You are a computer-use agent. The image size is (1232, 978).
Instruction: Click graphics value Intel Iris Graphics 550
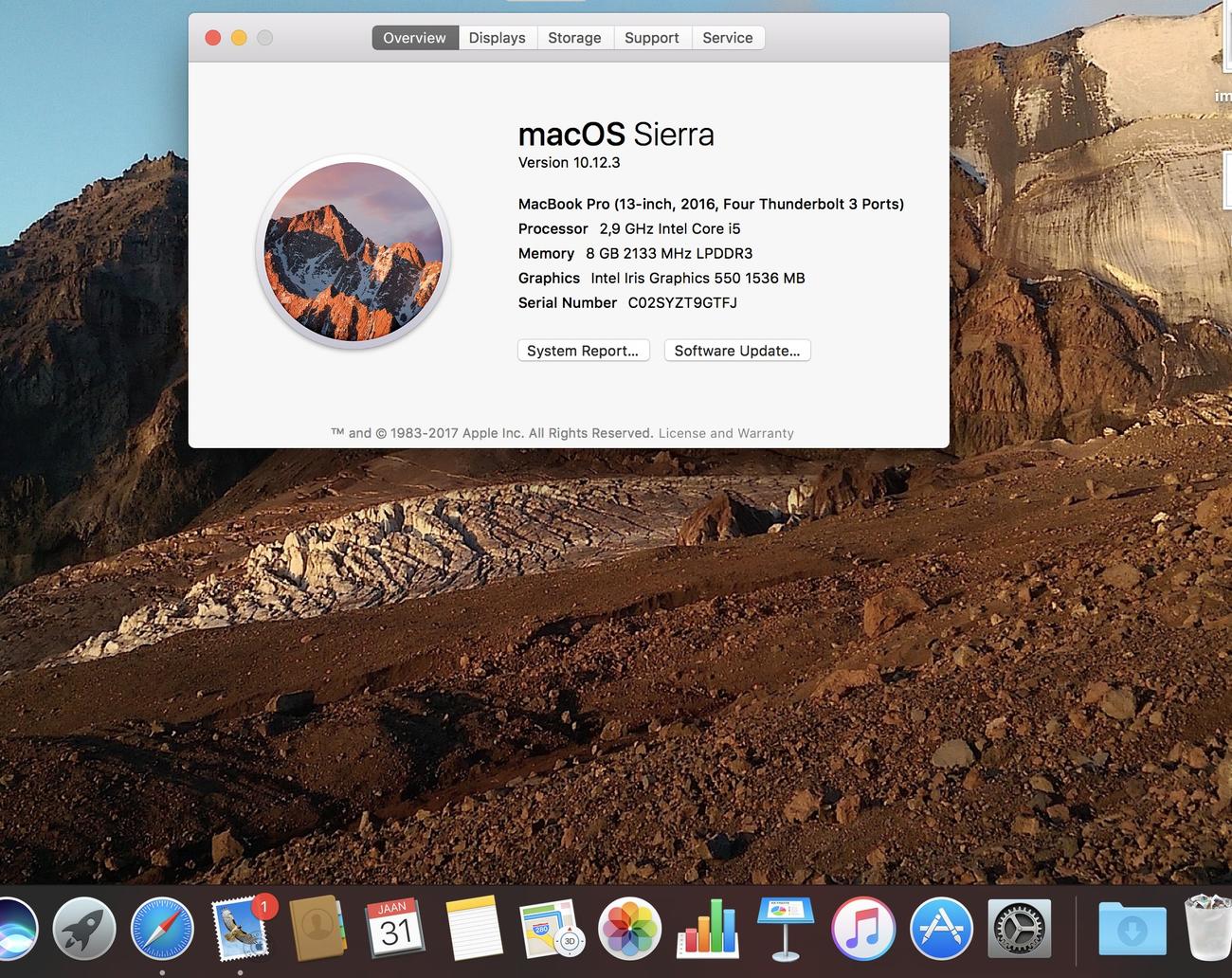pos(698,278)
